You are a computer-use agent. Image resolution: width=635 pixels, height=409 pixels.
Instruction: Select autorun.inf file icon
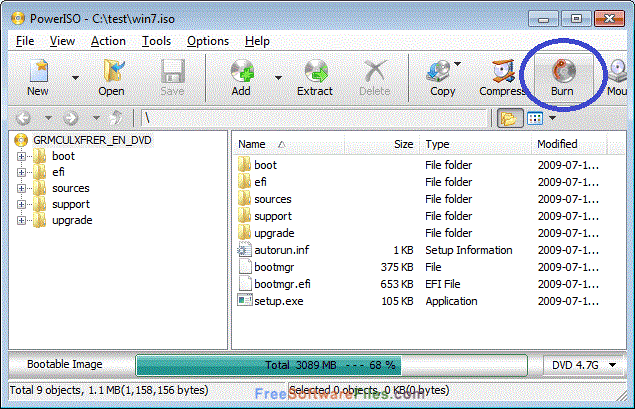point(245,250)
